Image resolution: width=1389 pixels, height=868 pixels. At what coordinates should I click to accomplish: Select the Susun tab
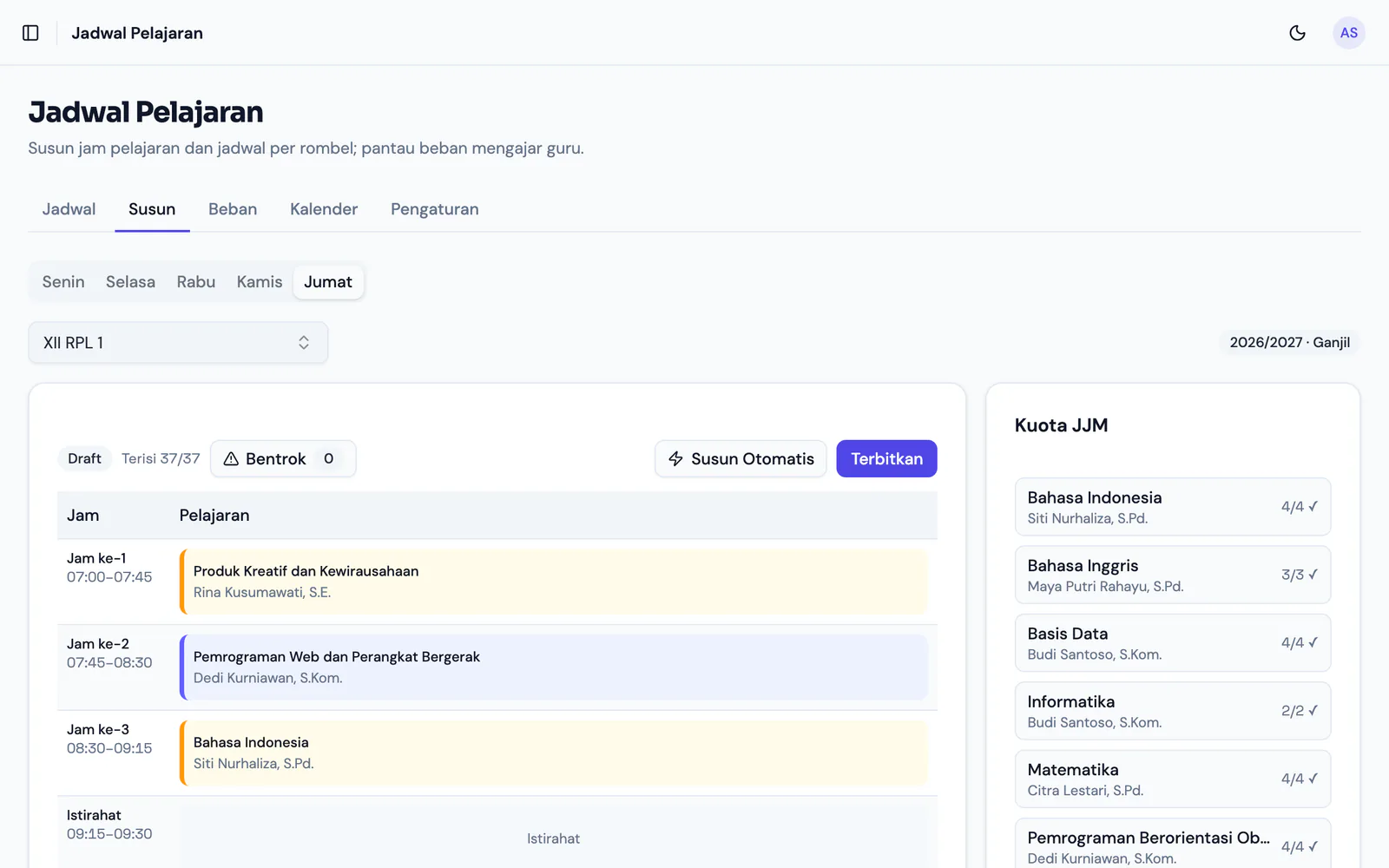tap(152, 209)
